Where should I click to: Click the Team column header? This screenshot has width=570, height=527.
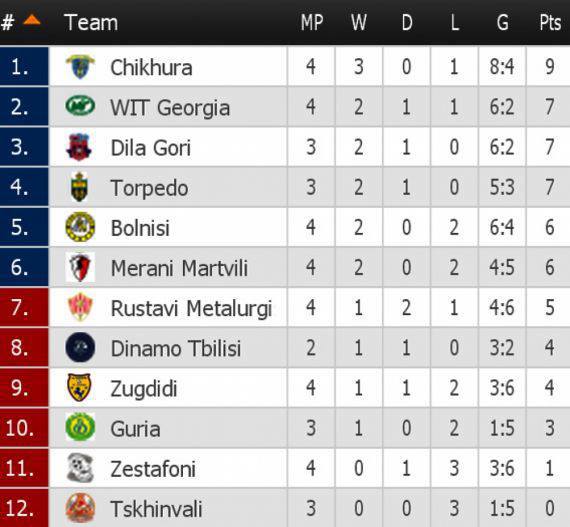91,23
